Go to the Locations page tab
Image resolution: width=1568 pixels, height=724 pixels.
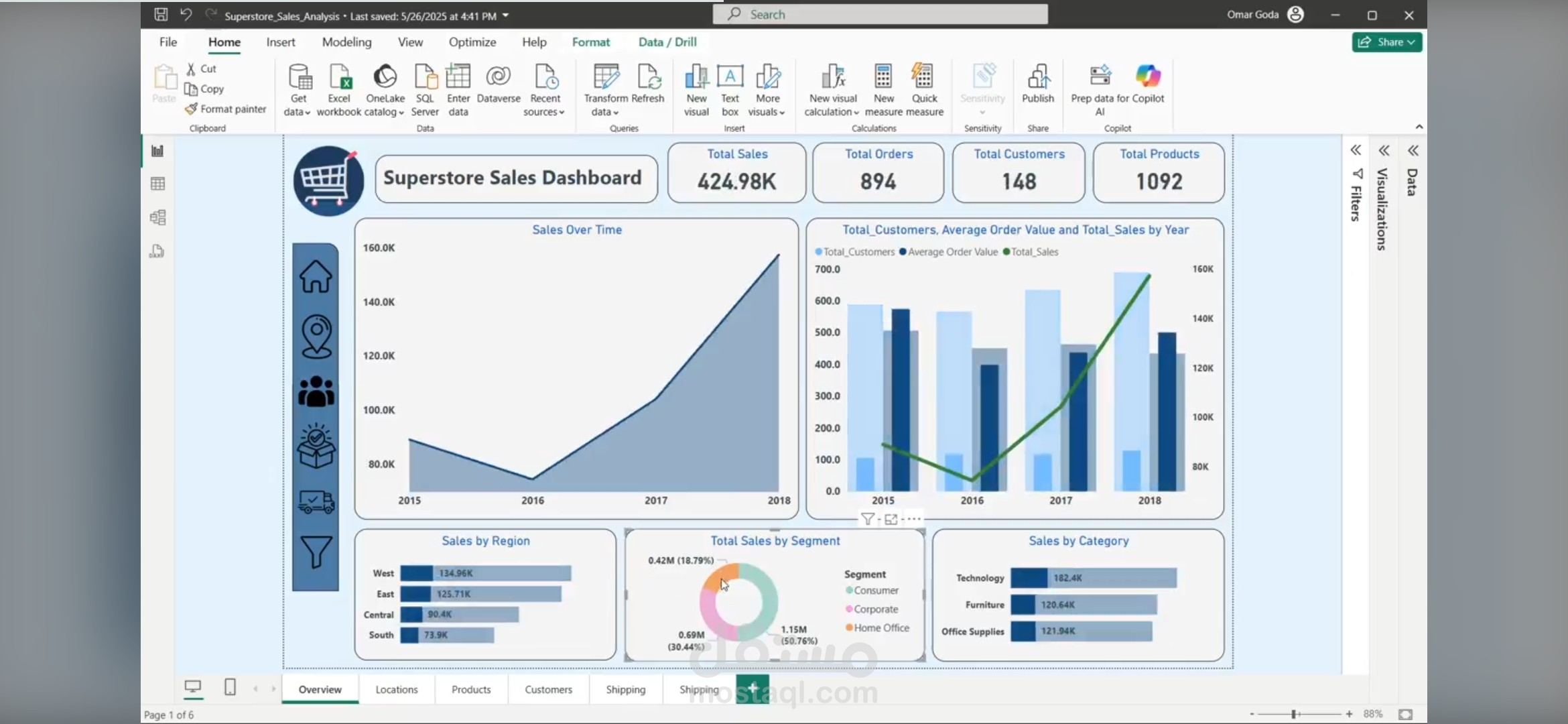coord(397,689)
